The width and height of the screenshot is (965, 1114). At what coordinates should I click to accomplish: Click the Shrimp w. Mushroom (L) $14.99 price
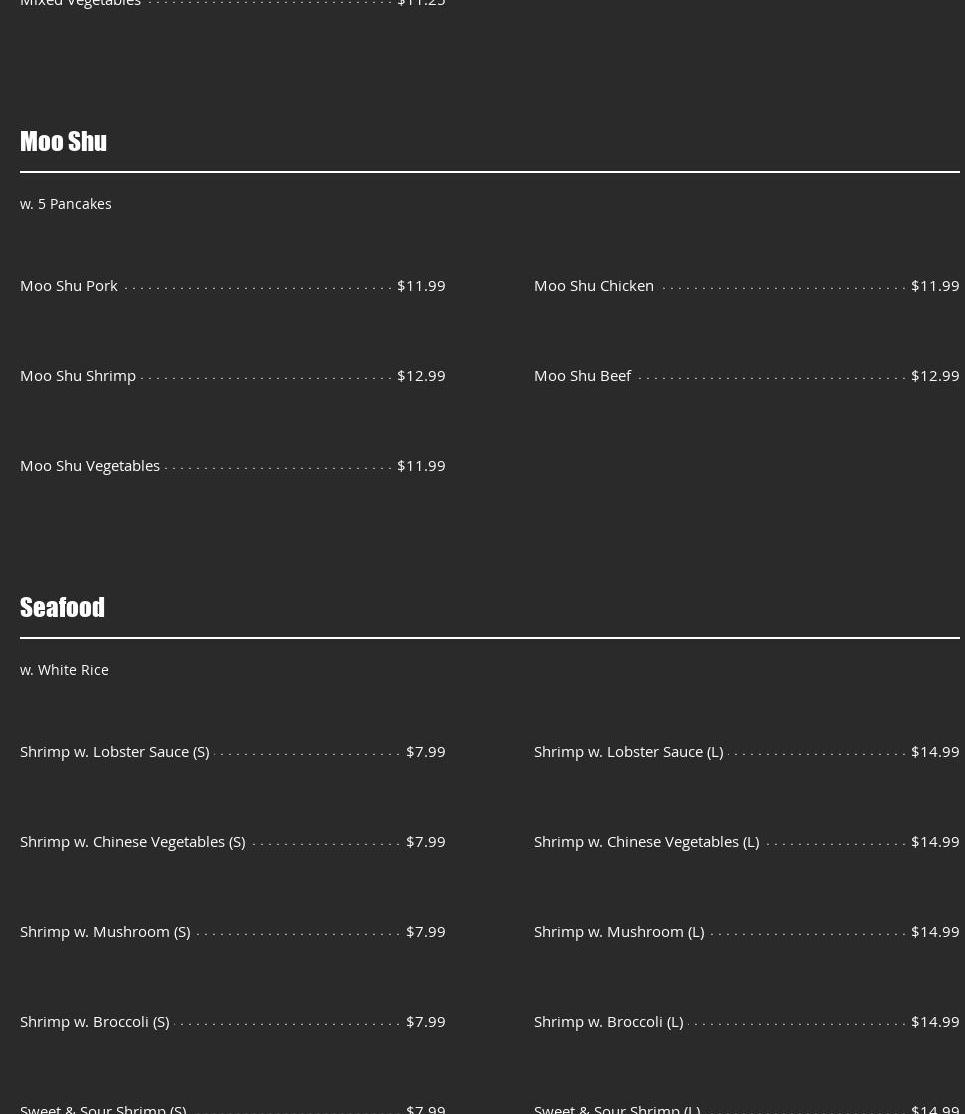coord(935,931)
